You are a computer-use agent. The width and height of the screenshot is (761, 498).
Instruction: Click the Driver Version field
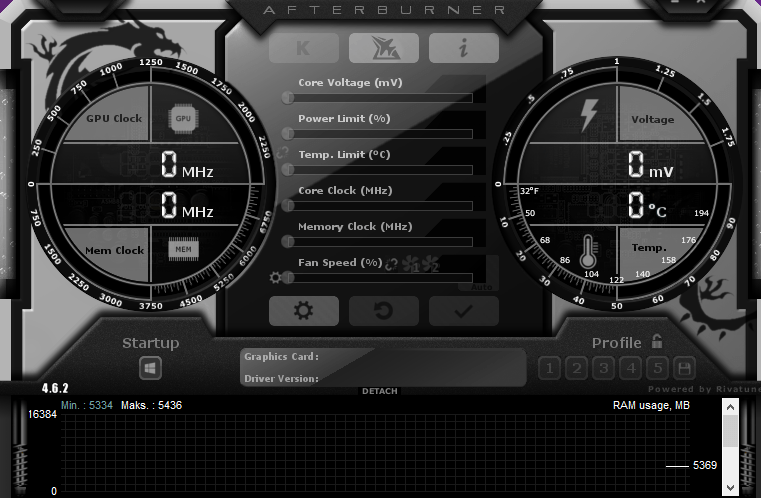383,379
